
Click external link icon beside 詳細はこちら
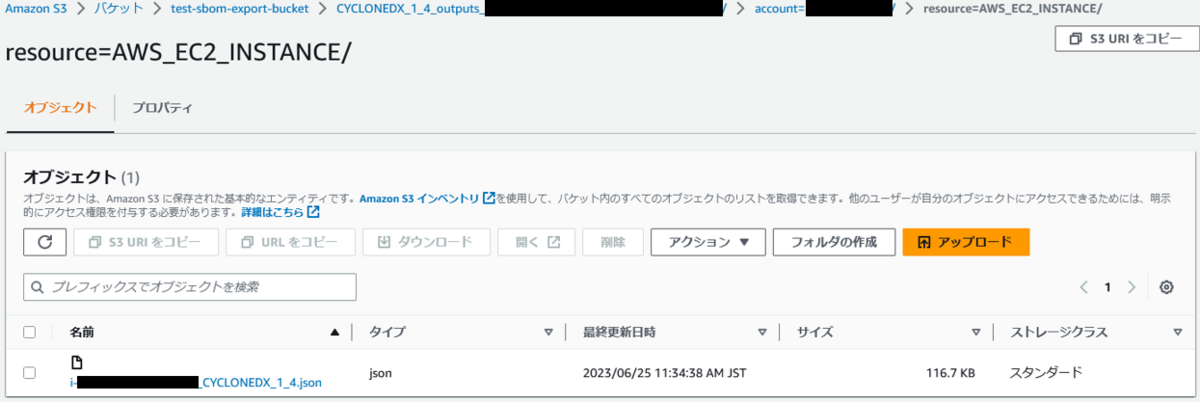click(314, 212)
